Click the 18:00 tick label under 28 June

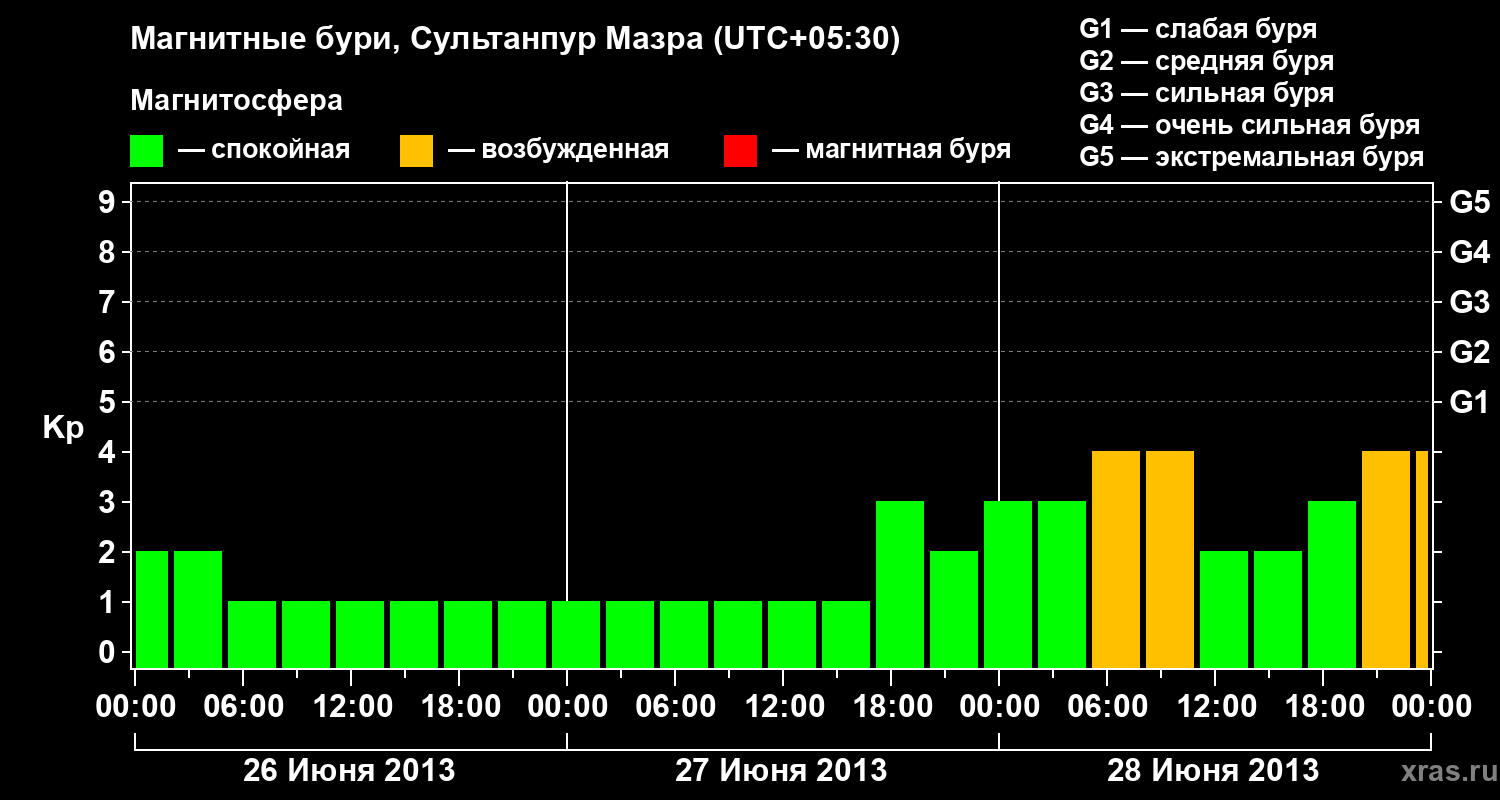pos(1325,707)
